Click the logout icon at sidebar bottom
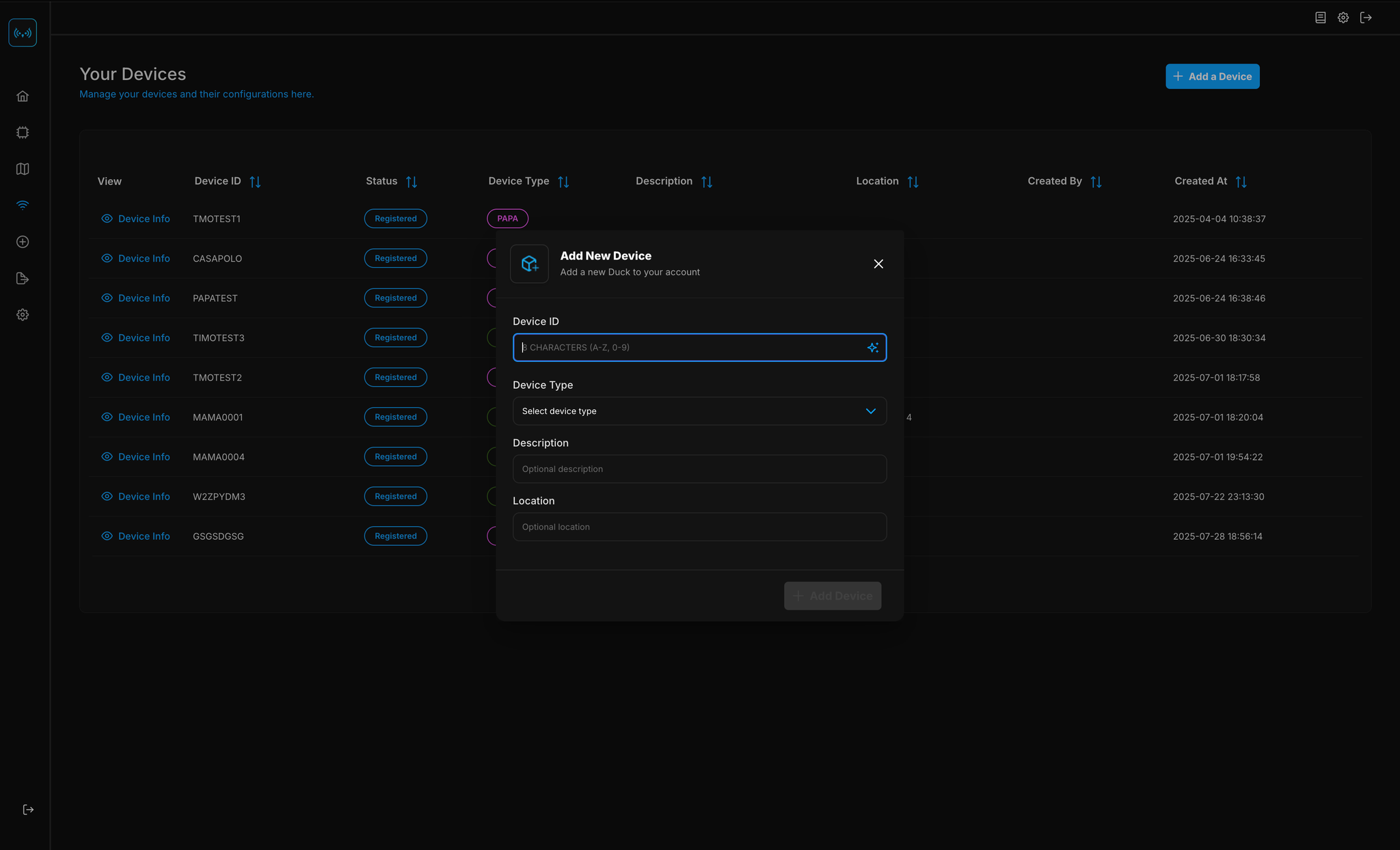Viewport: 1400px width, 850px height. 28,810
